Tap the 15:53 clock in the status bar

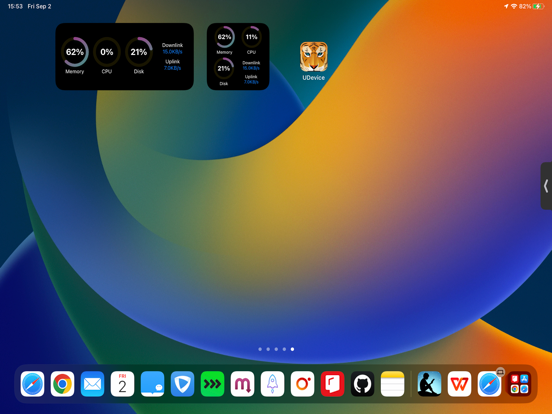tap(15, 6)
